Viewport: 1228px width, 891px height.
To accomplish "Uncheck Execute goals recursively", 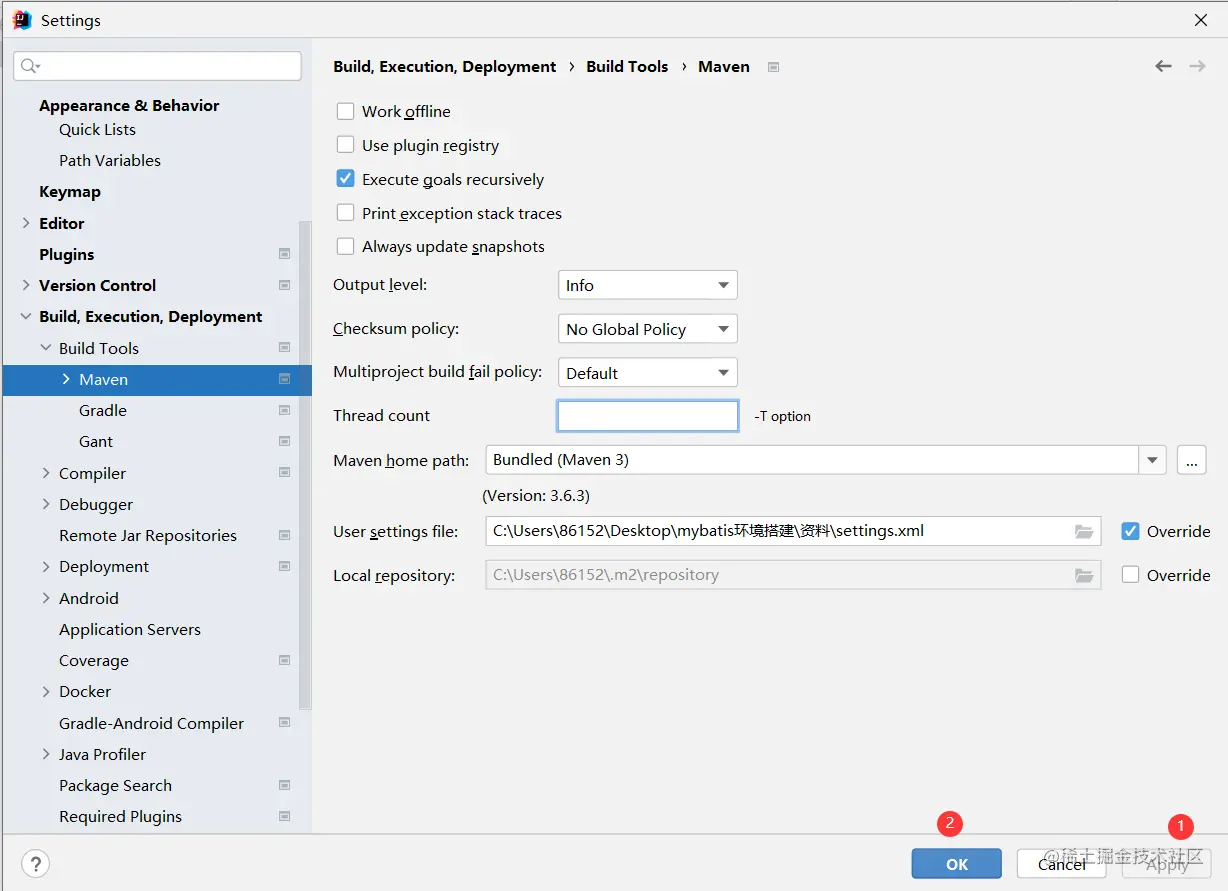I will (345, 179).
